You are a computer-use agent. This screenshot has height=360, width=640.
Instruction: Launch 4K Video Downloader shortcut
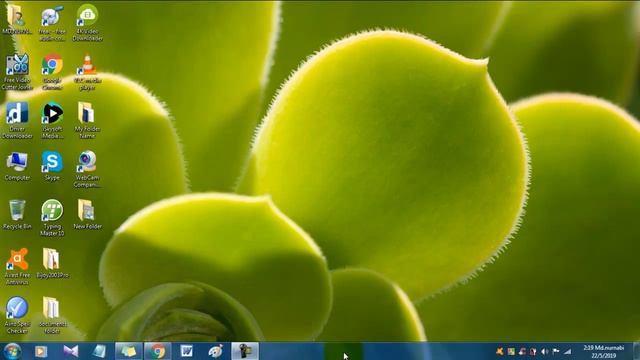coord(87,23)
